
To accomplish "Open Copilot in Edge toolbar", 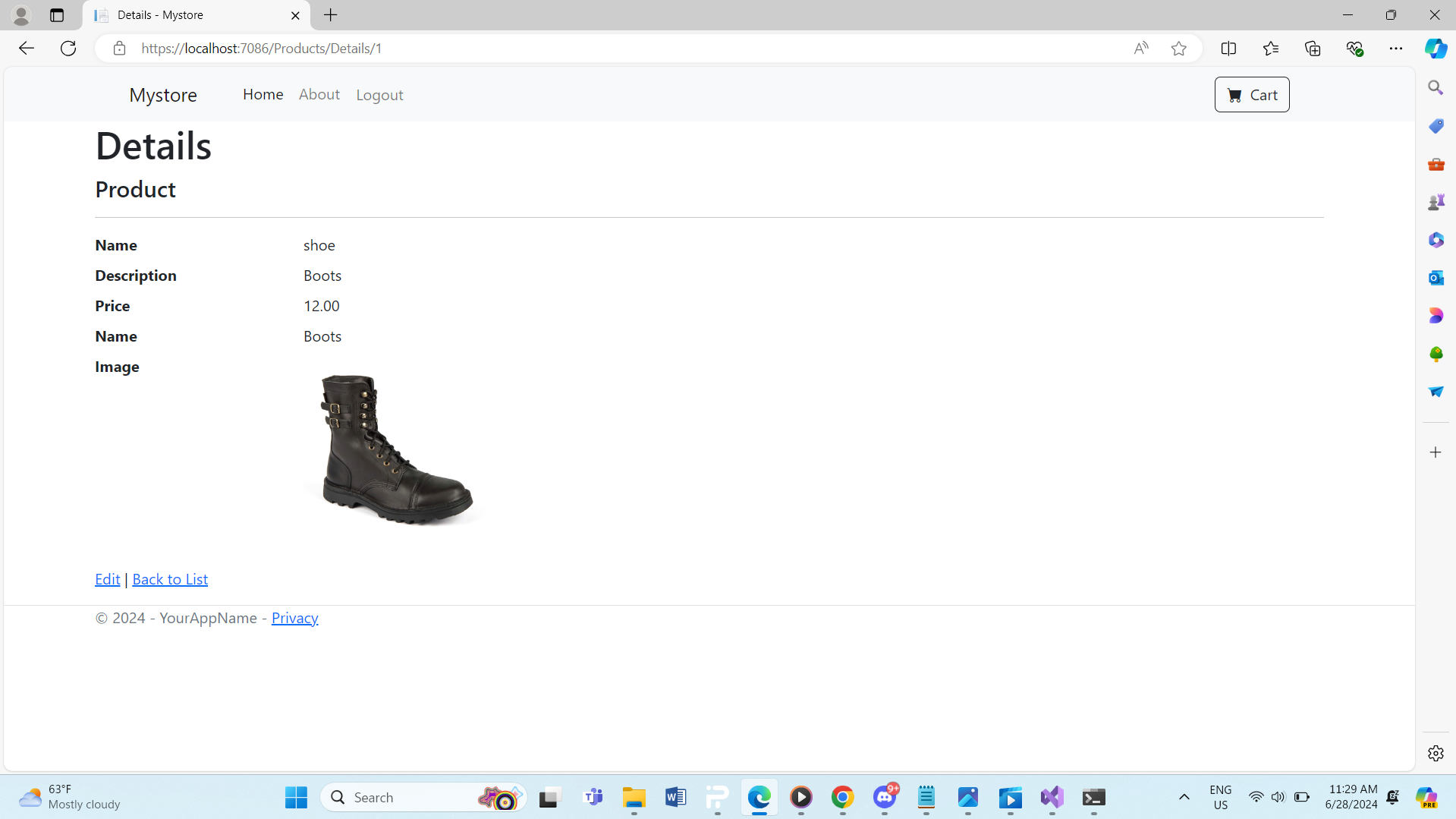I will (x=1436, y=49).
